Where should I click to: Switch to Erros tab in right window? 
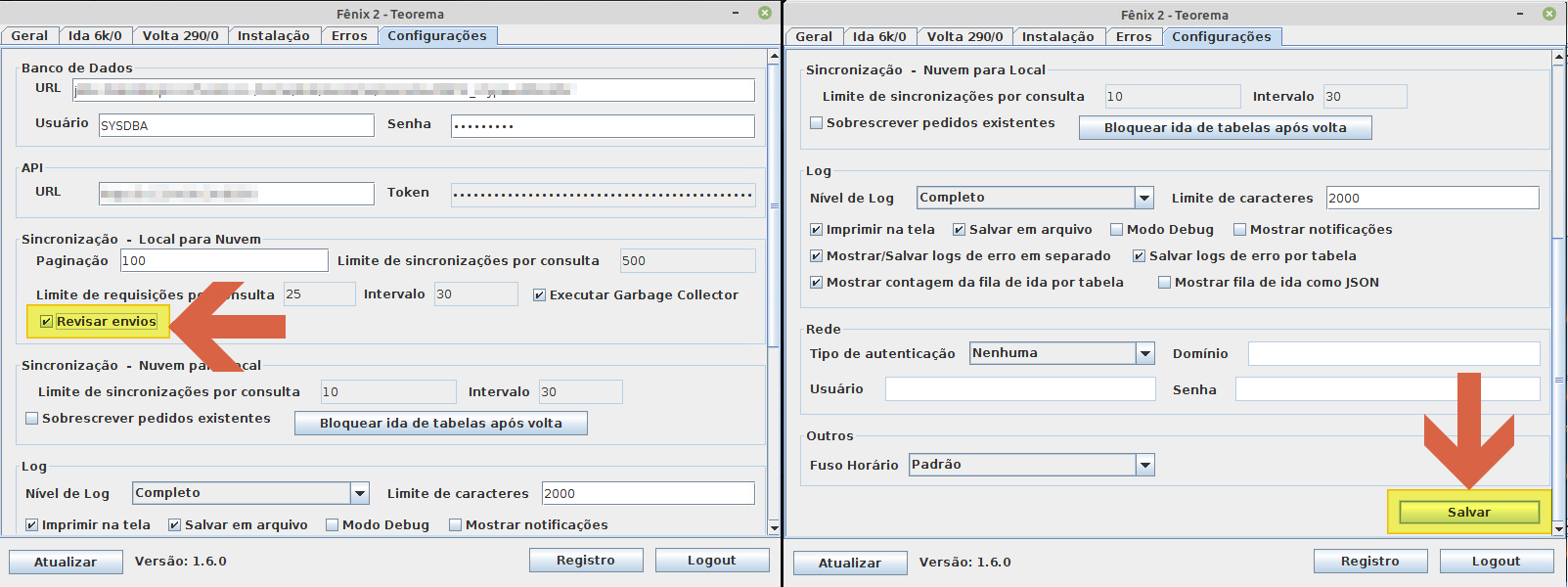coord(1134,37)
